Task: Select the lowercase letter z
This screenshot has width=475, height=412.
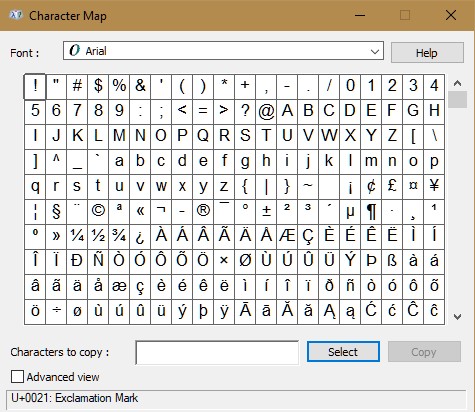Action: (x=224, y=187)
